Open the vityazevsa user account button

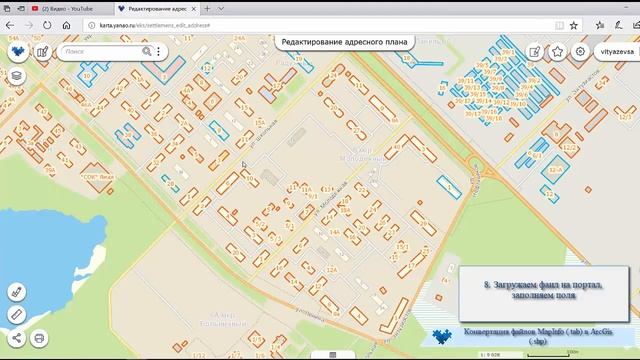[617, 52]
